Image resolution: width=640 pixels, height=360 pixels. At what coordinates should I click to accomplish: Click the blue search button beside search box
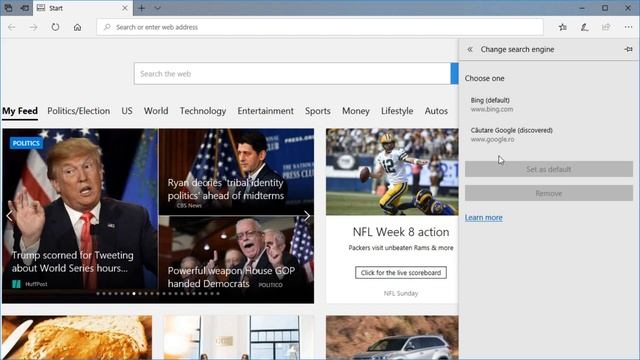(x=454, y=74)
